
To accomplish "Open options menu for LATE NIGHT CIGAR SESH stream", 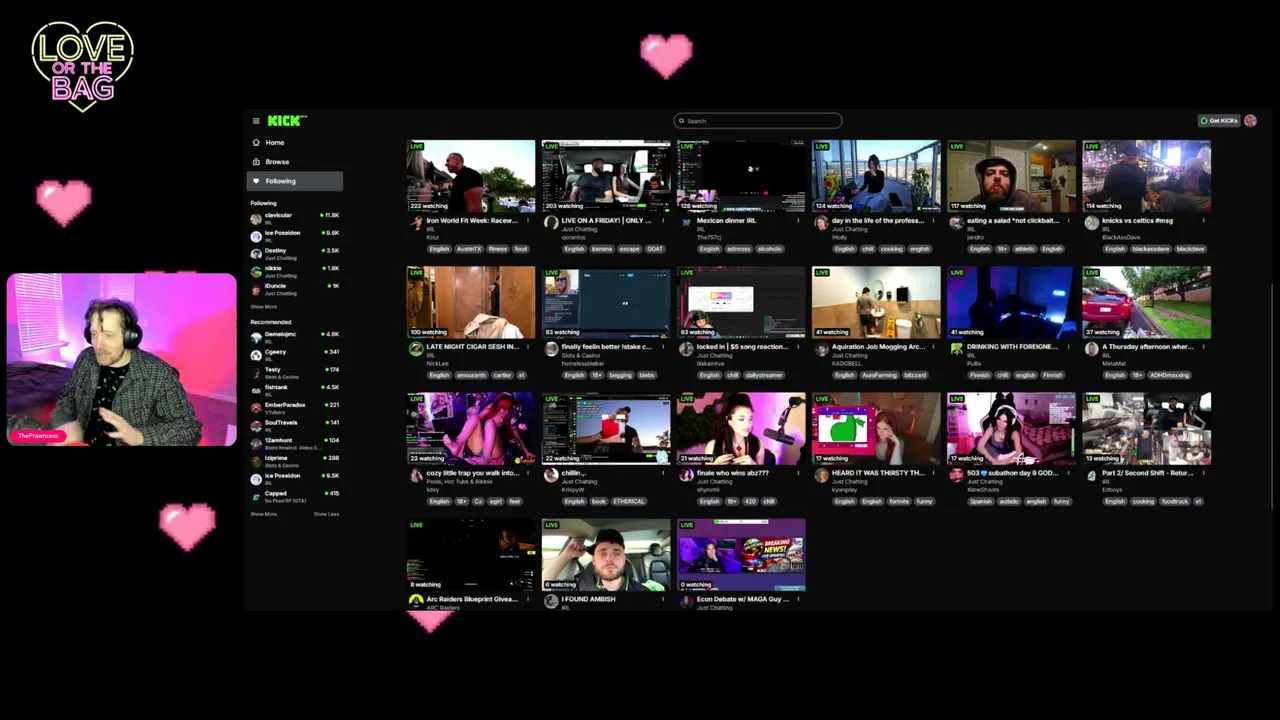I will [529, 347].
